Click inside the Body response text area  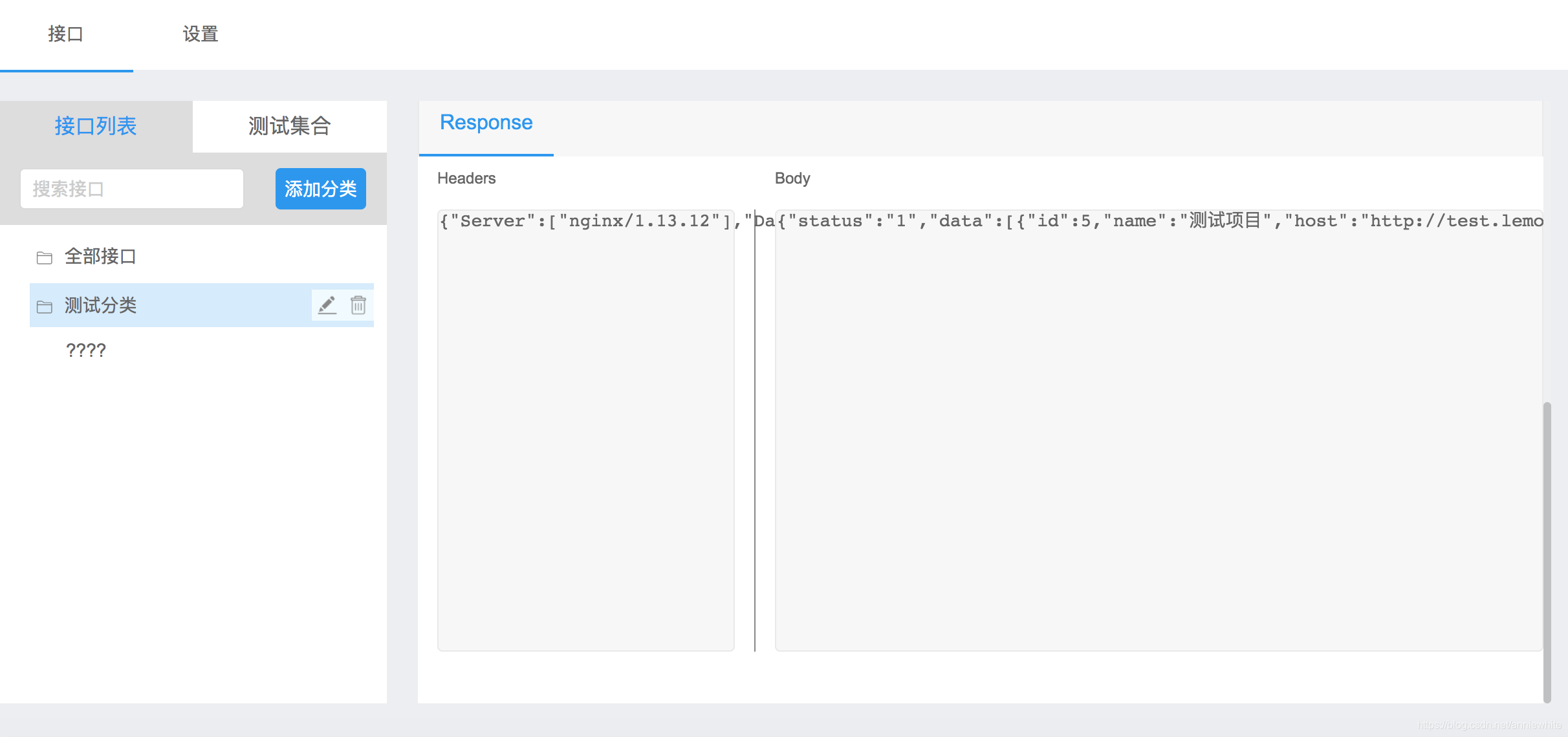point(1159,430)
